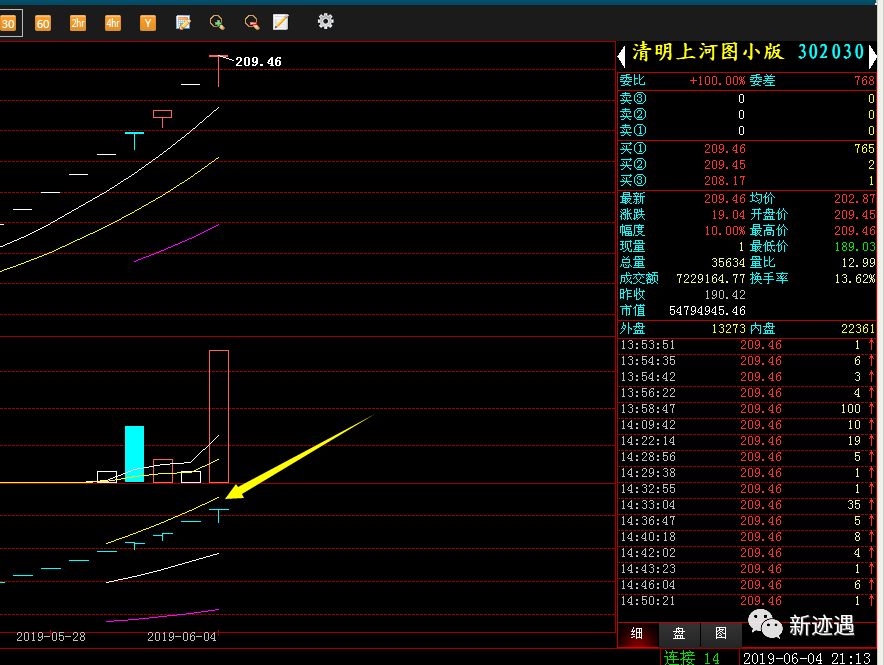
Task: Click the 最低价 value 189.03
Action: click(x=855, y=246)
